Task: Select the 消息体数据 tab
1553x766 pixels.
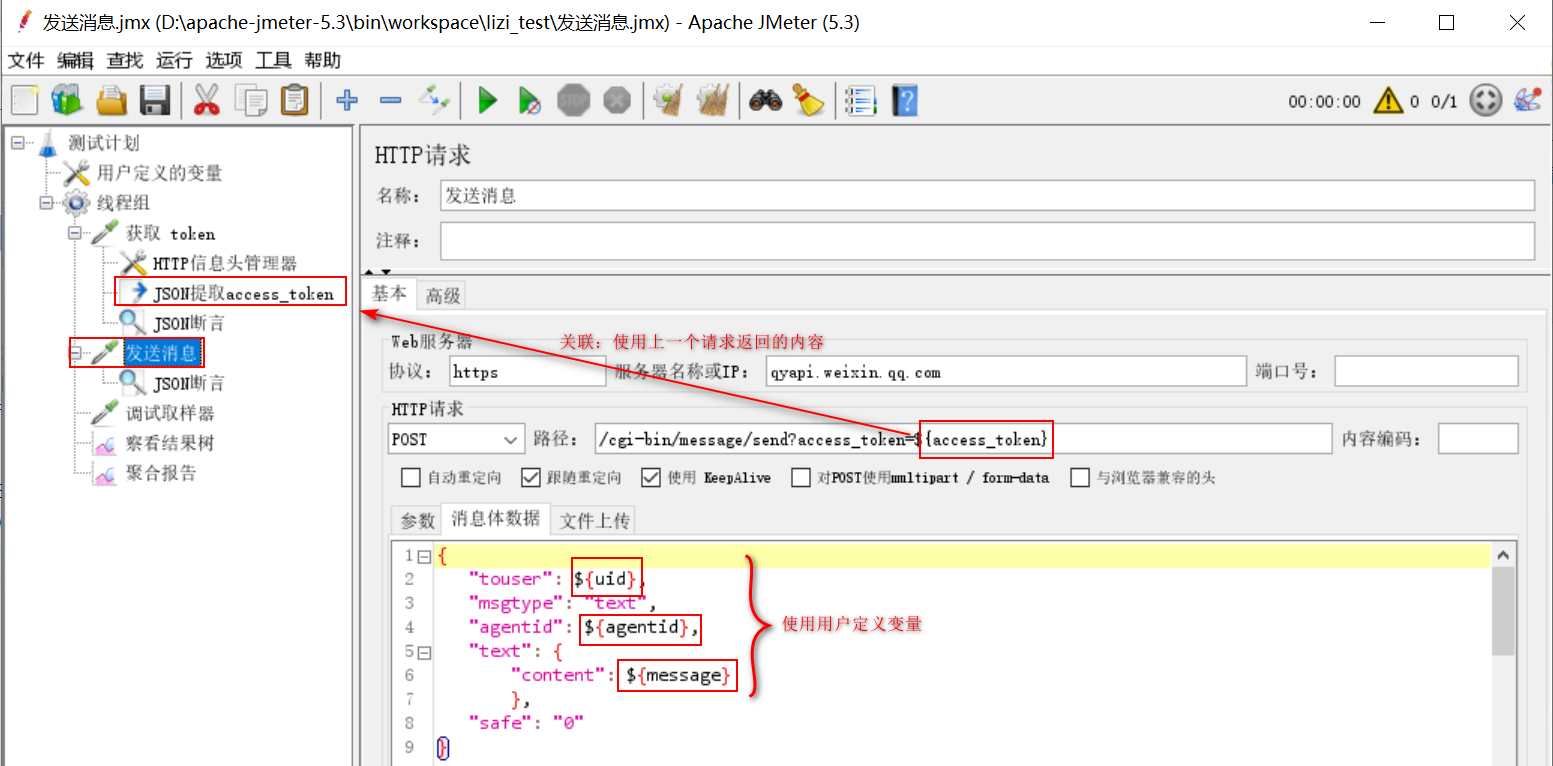Action: click(495, 518)
